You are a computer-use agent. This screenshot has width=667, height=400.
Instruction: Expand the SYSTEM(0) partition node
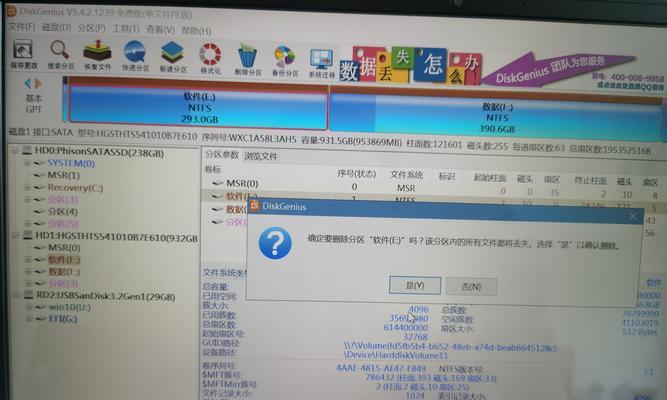point(27,163)
